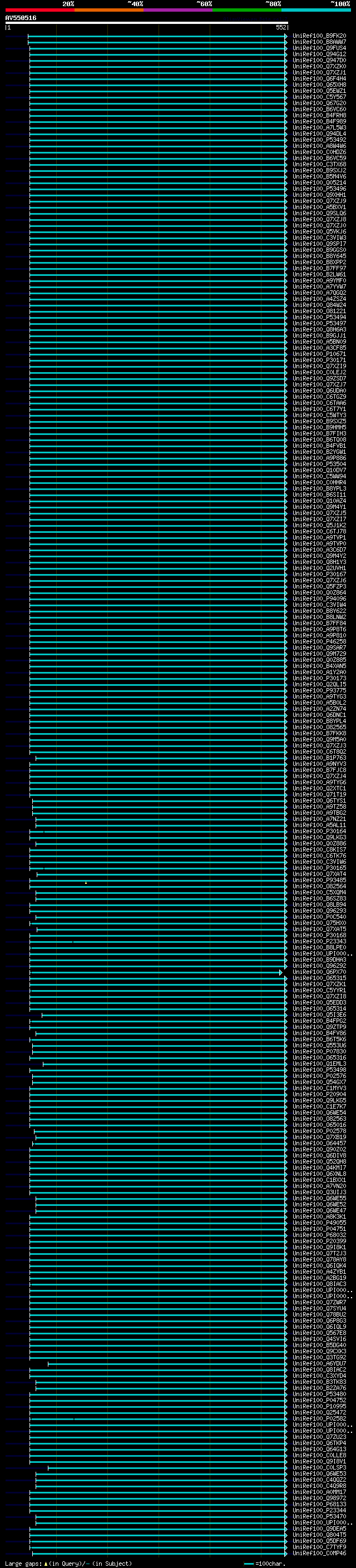Select the query name AV550516
The width and height of the screenshot is (356, 1568).
coord(21,18)
